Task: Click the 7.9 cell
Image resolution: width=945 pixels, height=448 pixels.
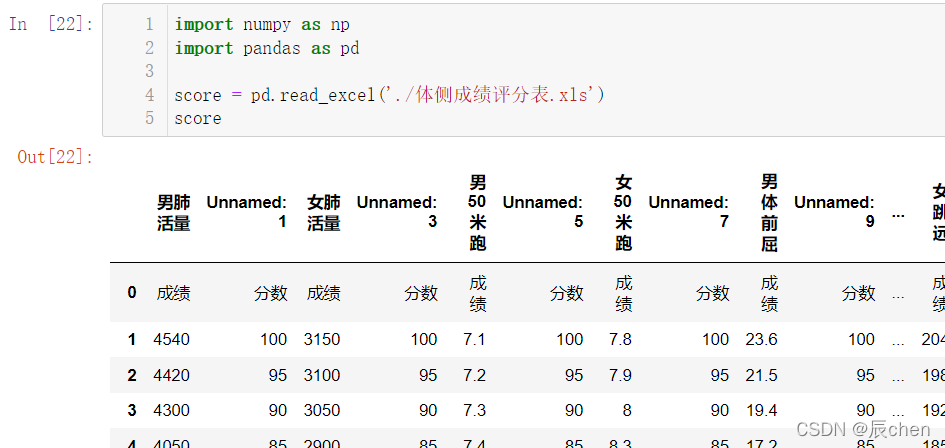Action: point(620,375)
